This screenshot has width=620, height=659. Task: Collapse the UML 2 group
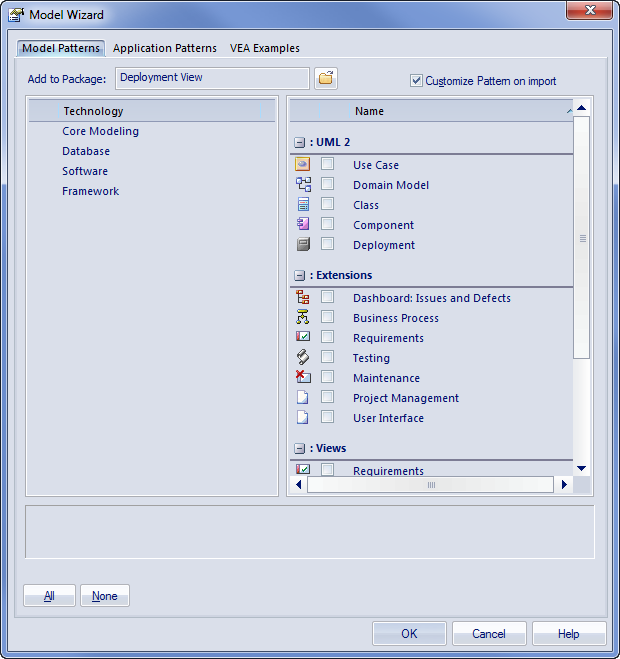point(299,143)
